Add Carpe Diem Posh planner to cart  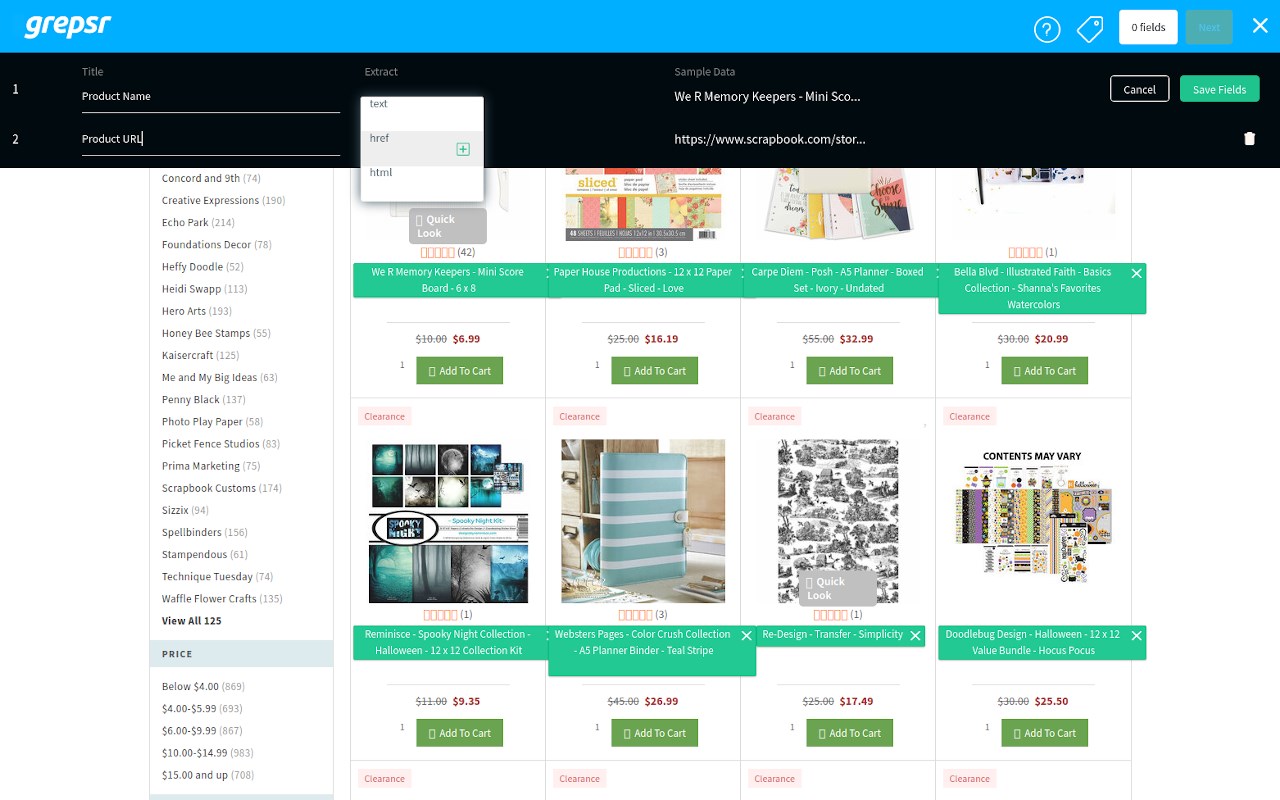850,371
